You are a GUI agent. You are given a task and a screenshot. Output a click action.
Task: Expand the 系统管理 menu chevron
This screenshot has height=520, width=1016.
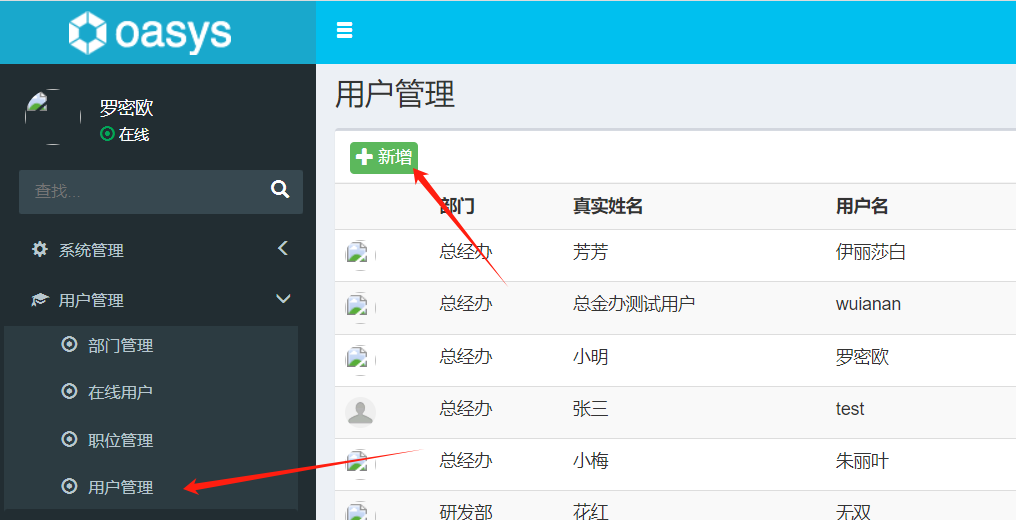click(283, 249)
